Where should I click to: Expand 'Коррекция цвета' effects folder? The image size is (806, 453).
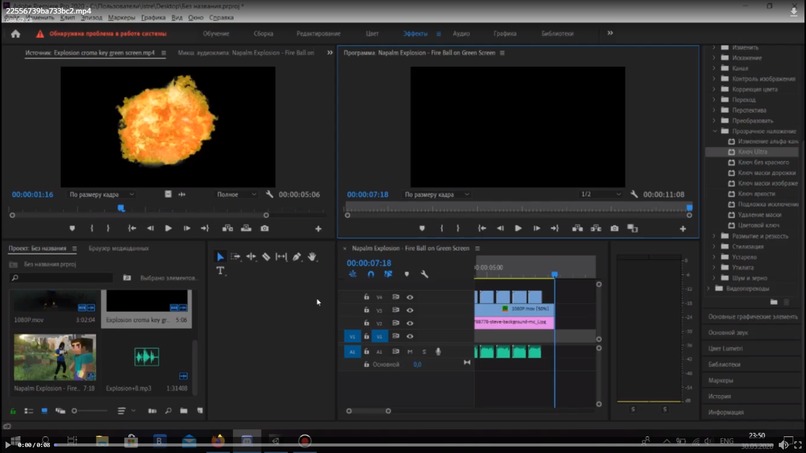coord(715,89)
